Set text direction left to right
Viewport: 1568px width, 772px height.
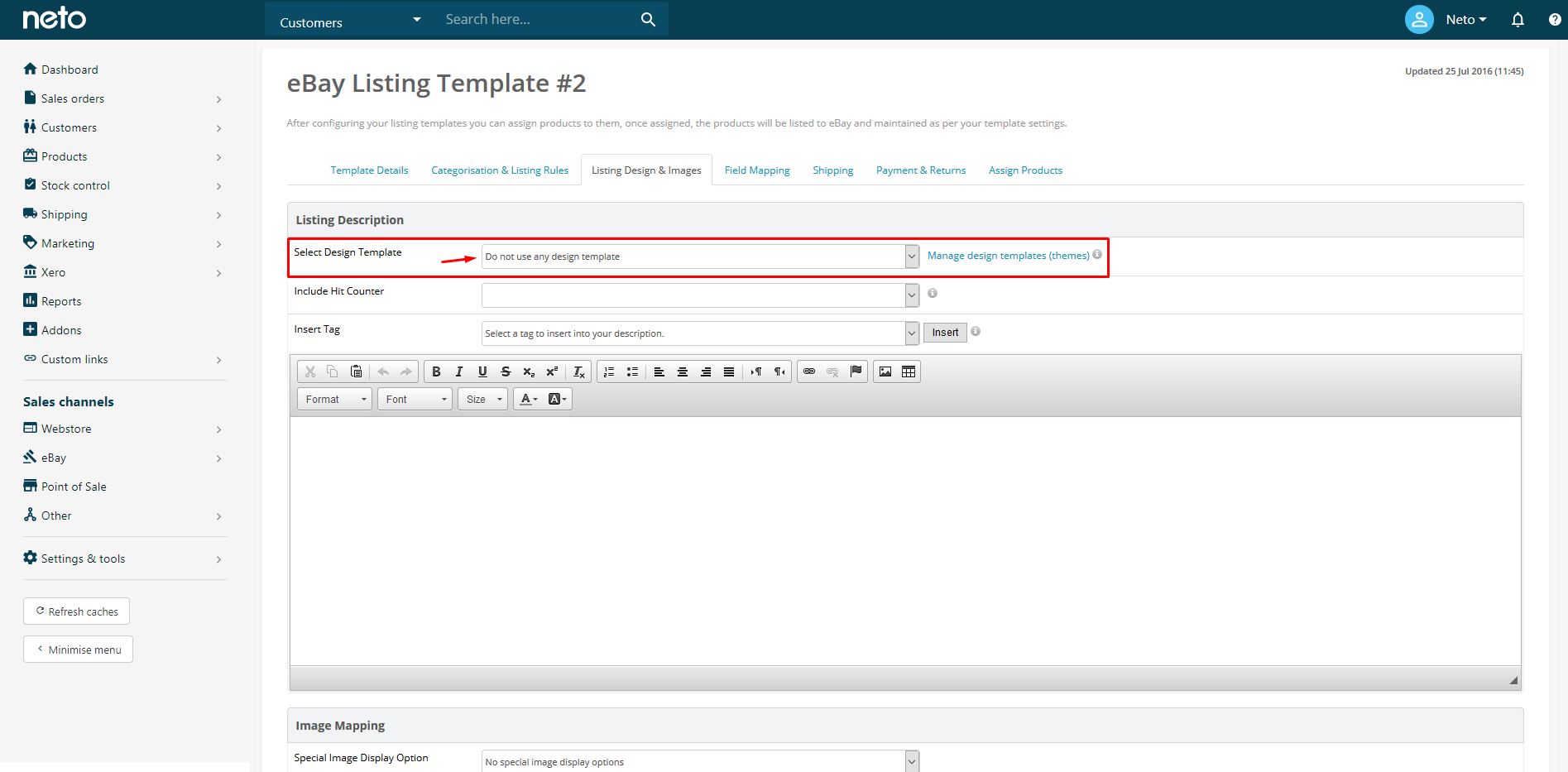[756, 372]
